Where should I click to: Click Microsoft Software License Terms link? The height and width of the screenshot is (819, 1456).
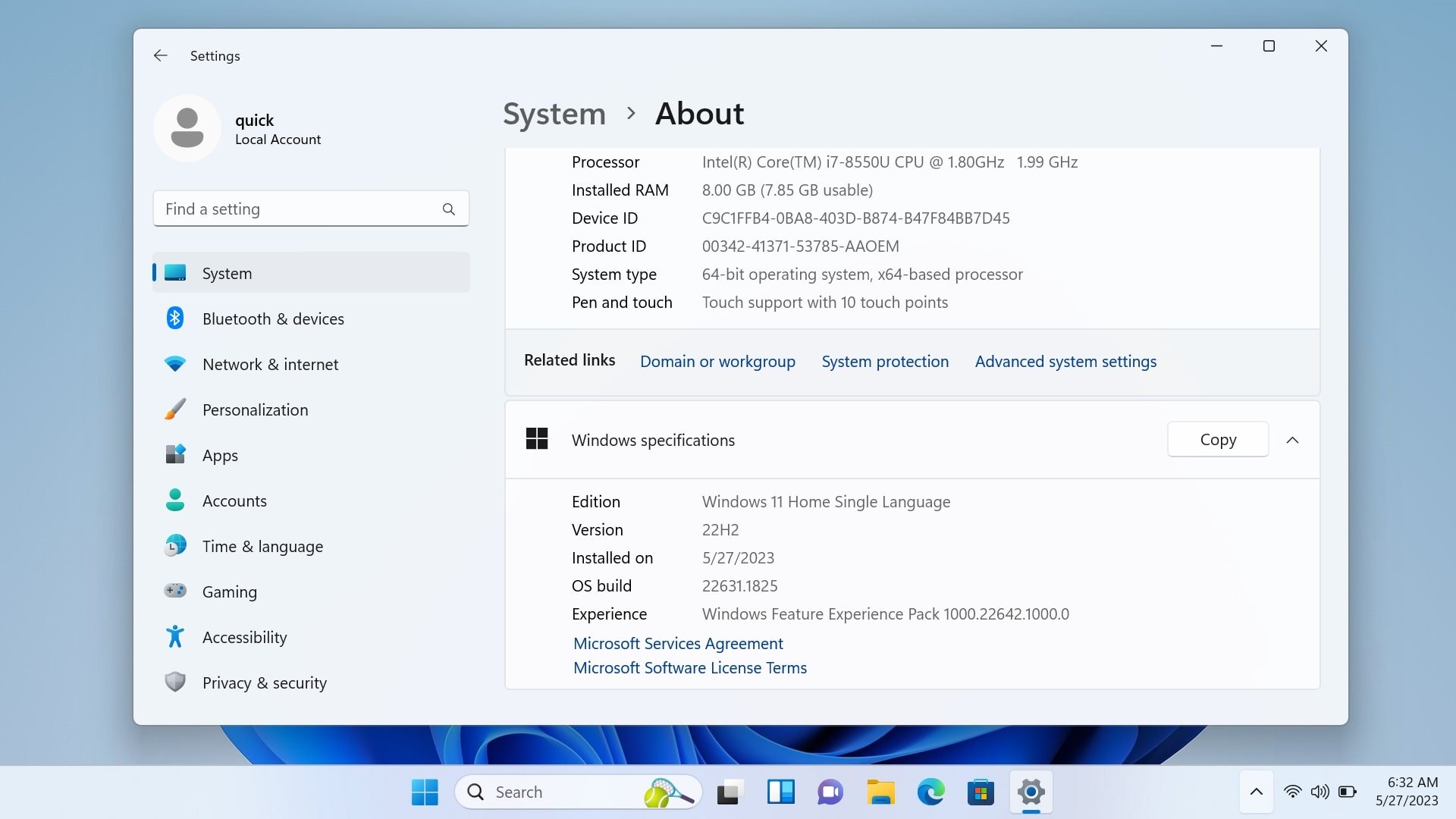(x=690, y=668)
